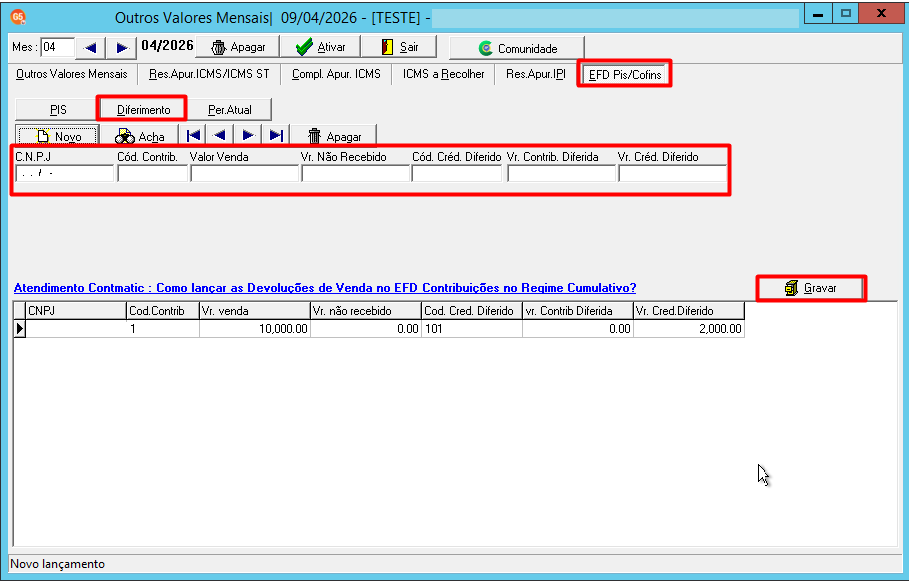909x581 pixels.
Task: Click the Vr. venda column header
Action: point(255,311)
